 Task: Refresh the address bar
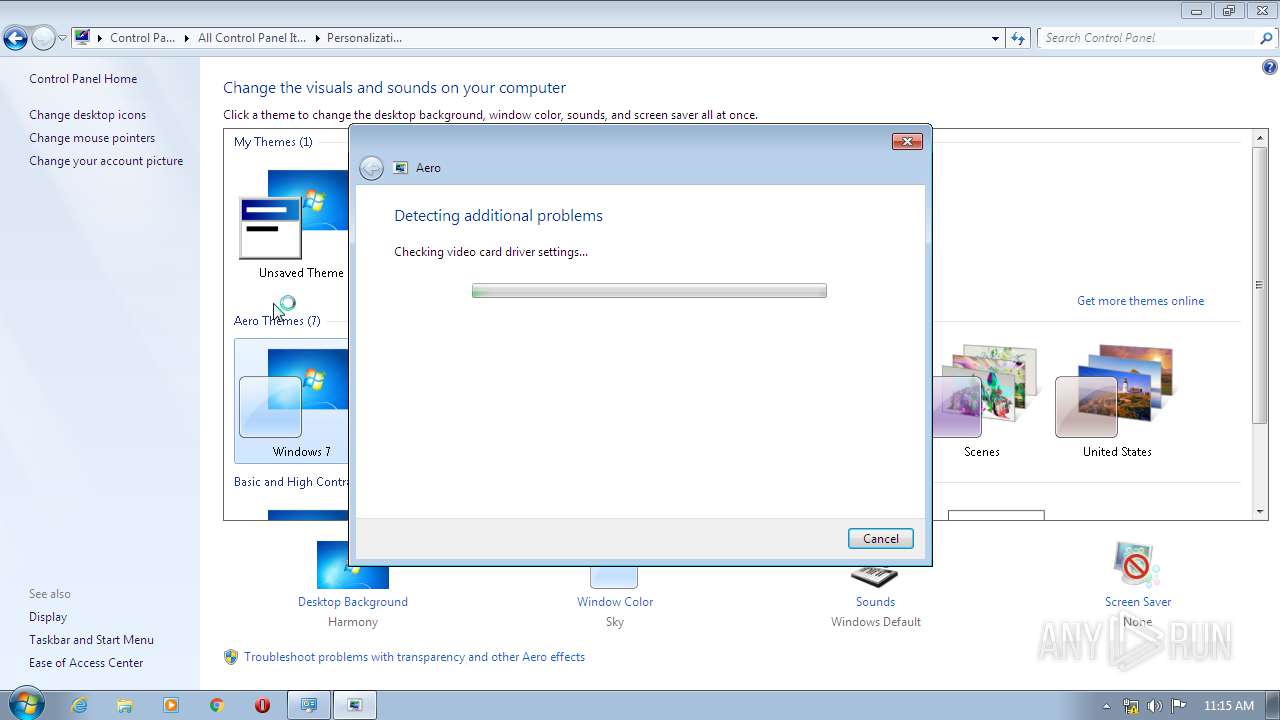[1018, 38]
